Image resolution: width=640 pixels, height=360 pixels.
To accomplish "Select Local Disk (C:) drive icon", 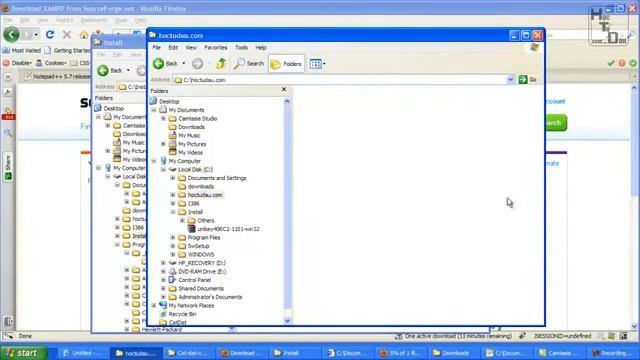I will 173,169.
